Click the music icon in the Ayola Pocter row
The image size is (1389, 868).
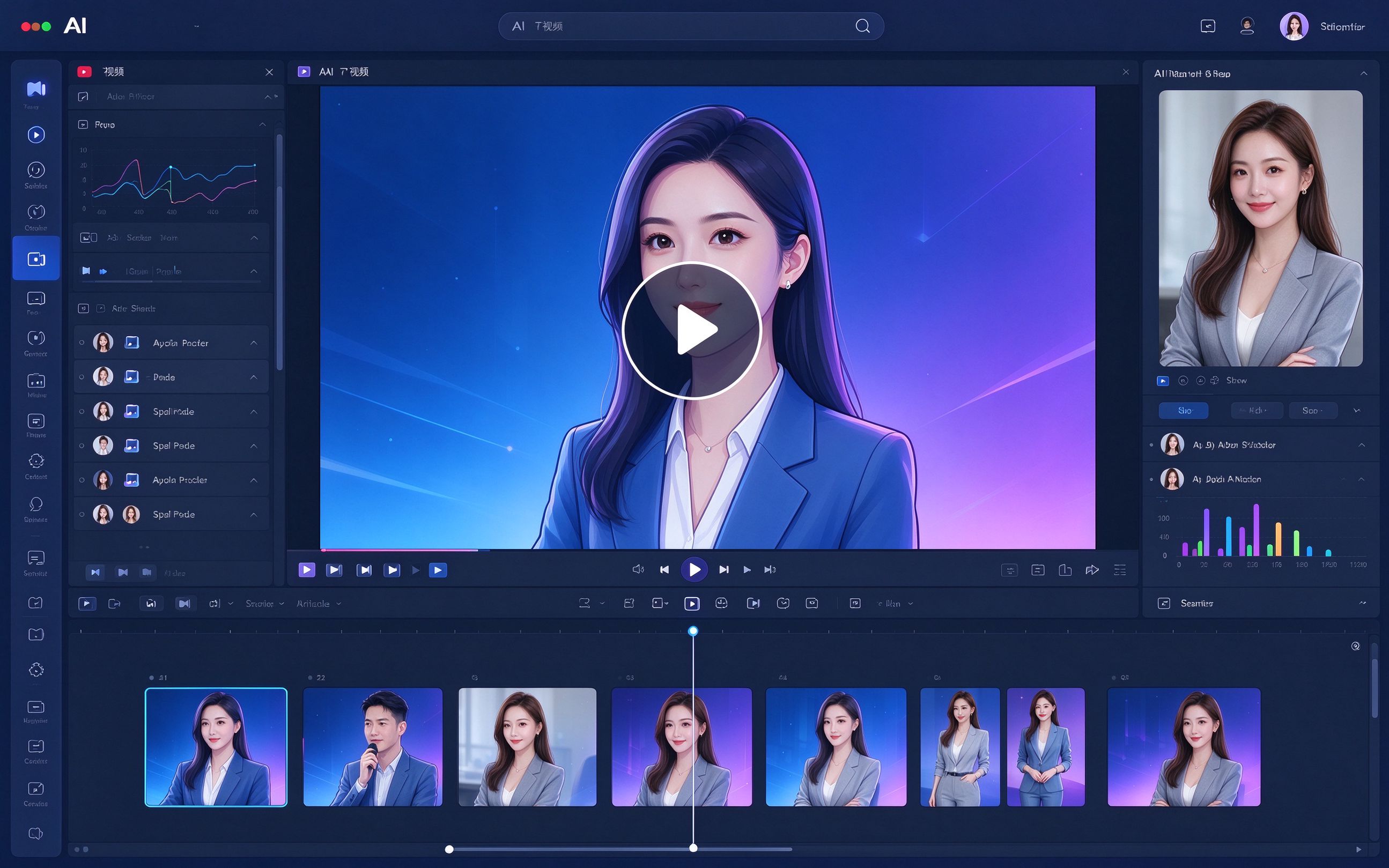pos(131,343)
